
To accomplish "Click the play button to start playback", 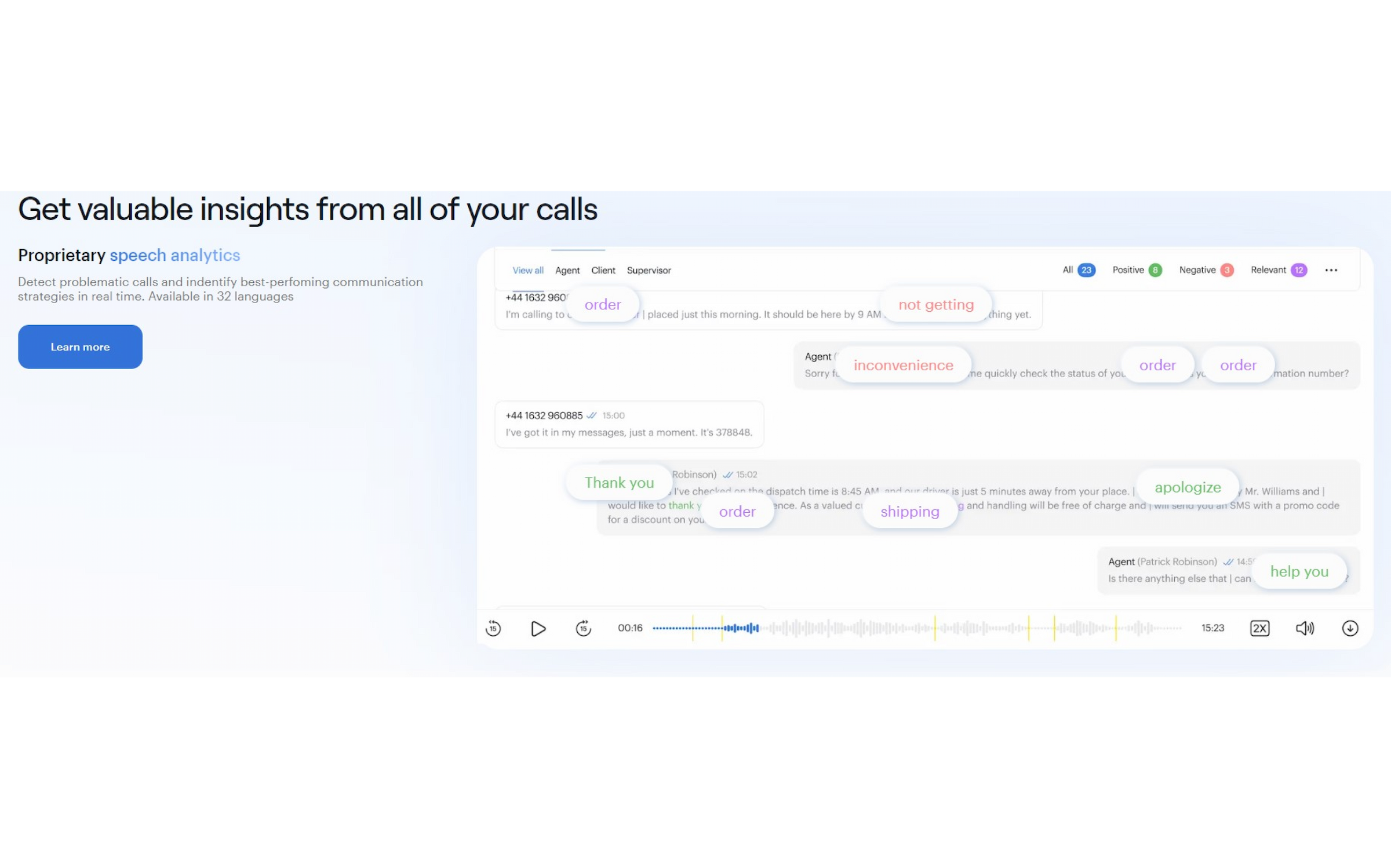I will (538, 628).
